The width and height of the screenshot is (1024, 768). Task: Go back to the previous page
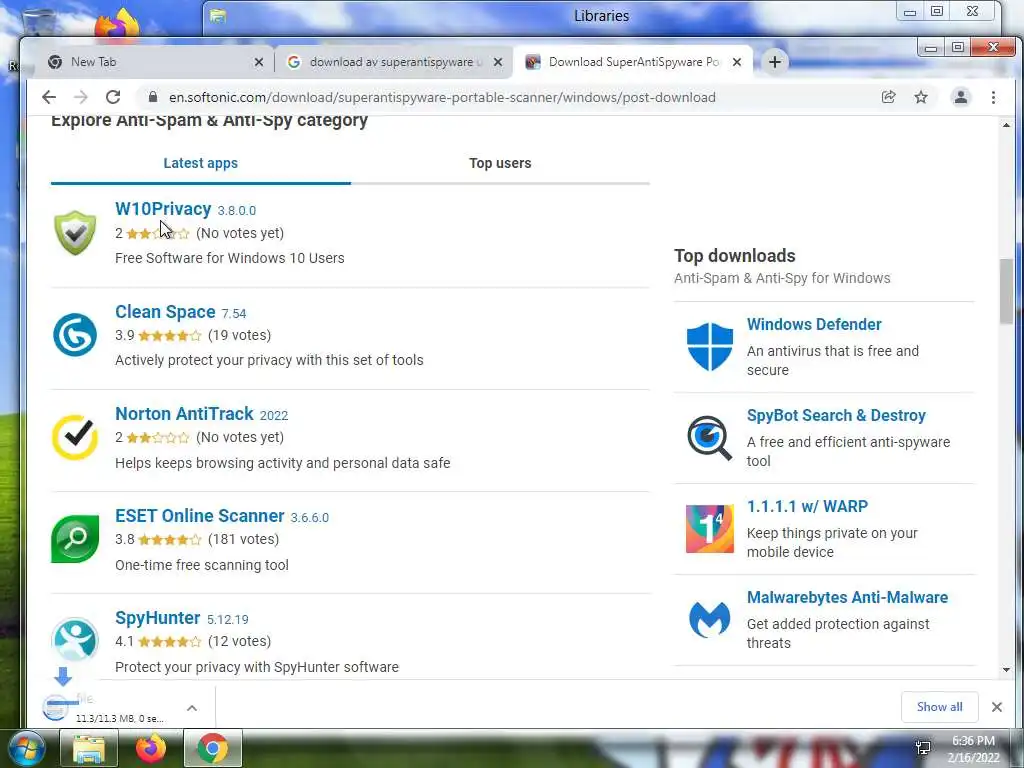[49, 97]
